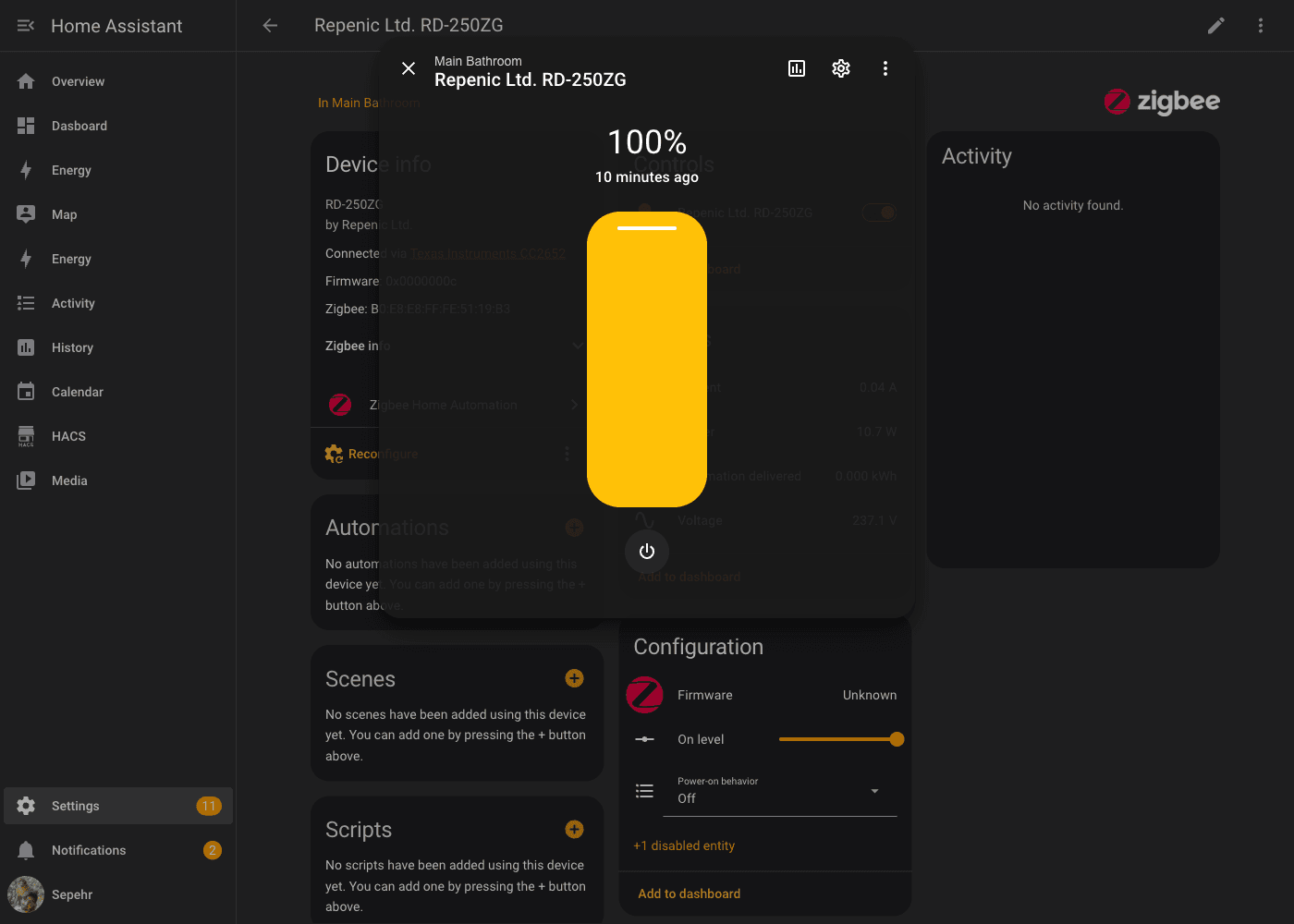The height and width of the screenshot is (924, 1294).
Task: Open Map in sidebar
Action: (118, 214)
